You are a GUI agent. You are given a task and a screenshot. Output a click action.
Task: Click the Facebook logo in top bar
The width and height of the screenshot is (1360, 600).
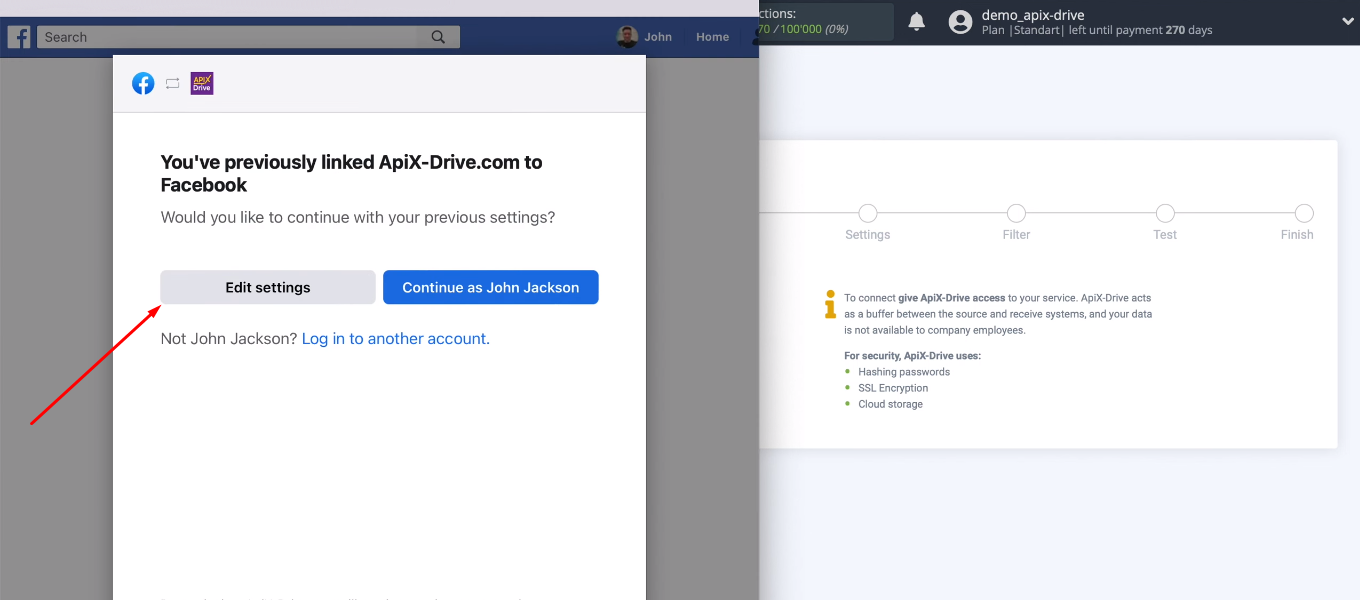tap(19, 37)
